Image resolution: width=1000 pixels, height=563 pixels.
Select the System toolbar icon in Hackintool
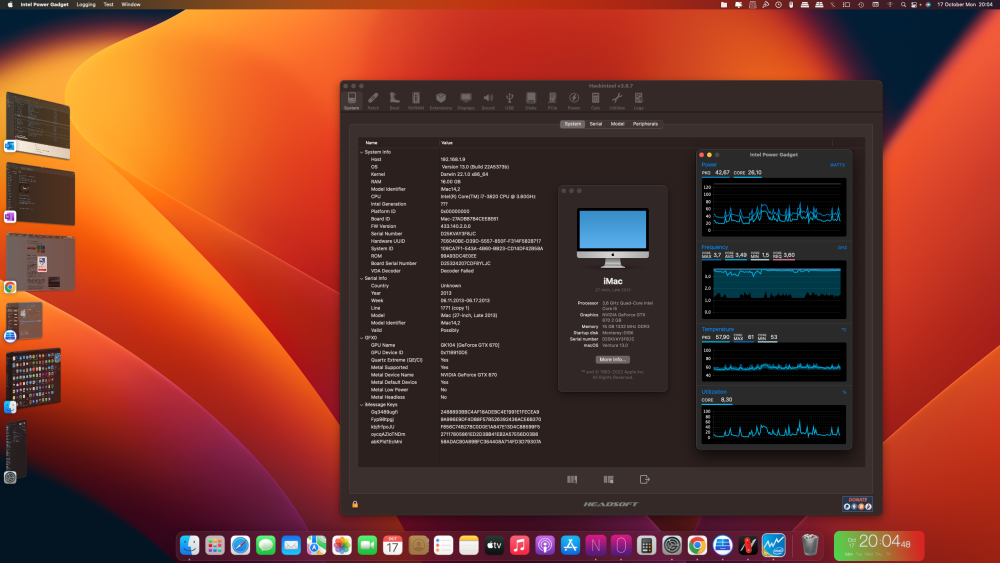coord(351,101)
